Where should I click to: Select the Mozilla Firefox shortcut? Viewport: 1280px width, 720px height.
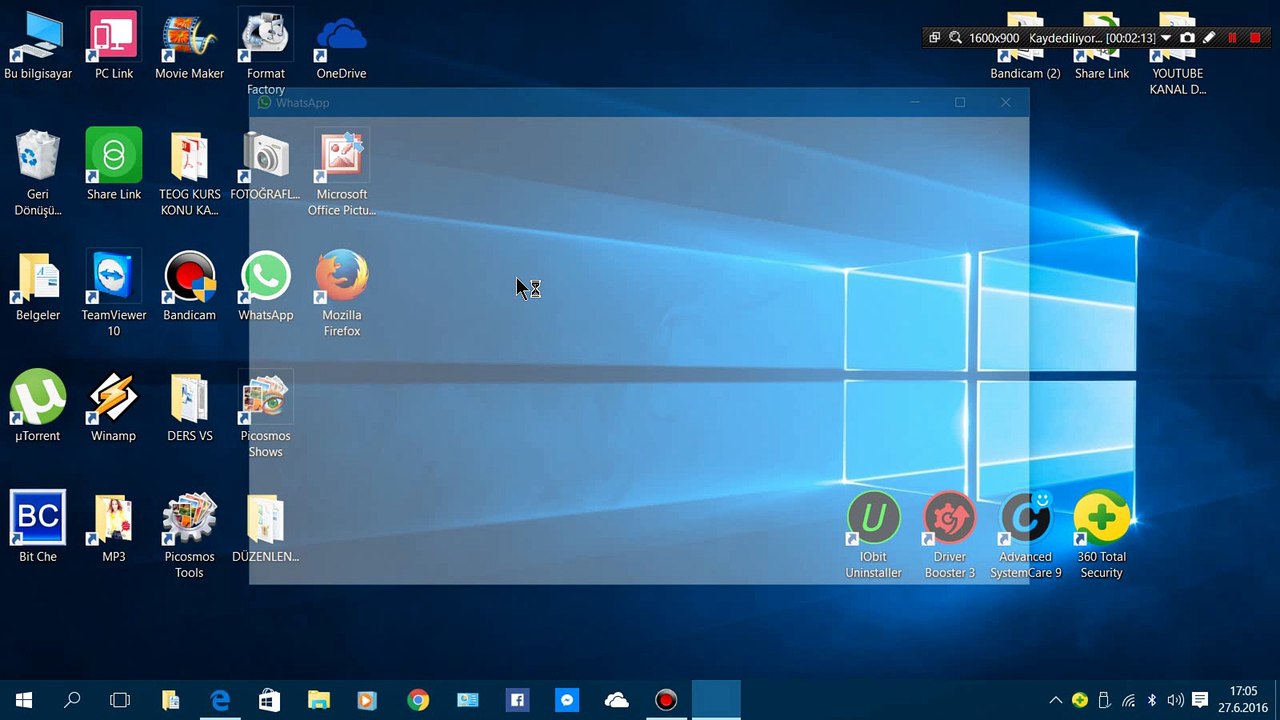341,294
